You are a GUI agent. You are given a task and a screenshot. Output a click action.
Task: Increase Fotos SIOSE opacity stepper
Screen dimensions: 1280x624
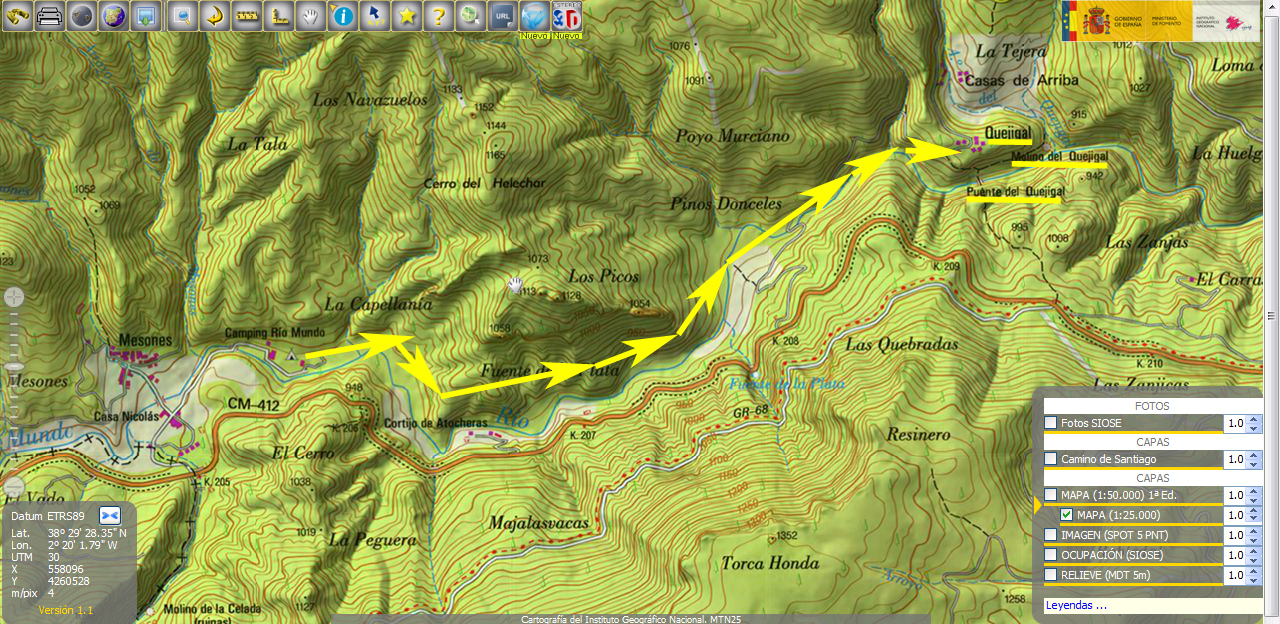click(1255, 420)
